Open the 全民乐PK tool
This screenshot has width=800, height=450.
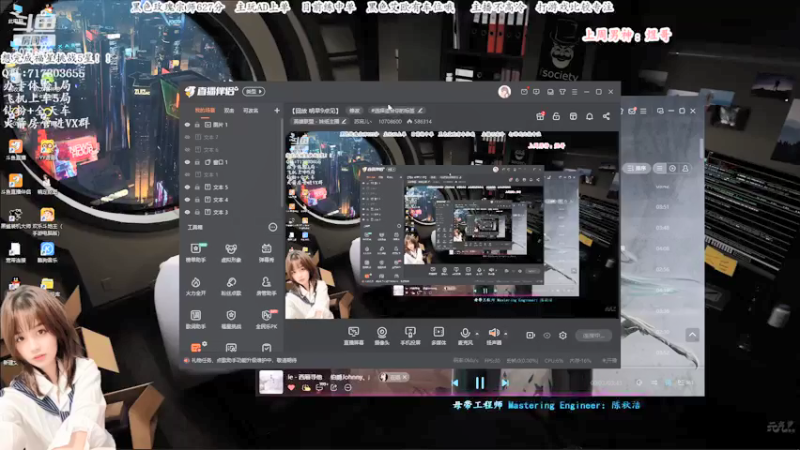tap(266, 319)
